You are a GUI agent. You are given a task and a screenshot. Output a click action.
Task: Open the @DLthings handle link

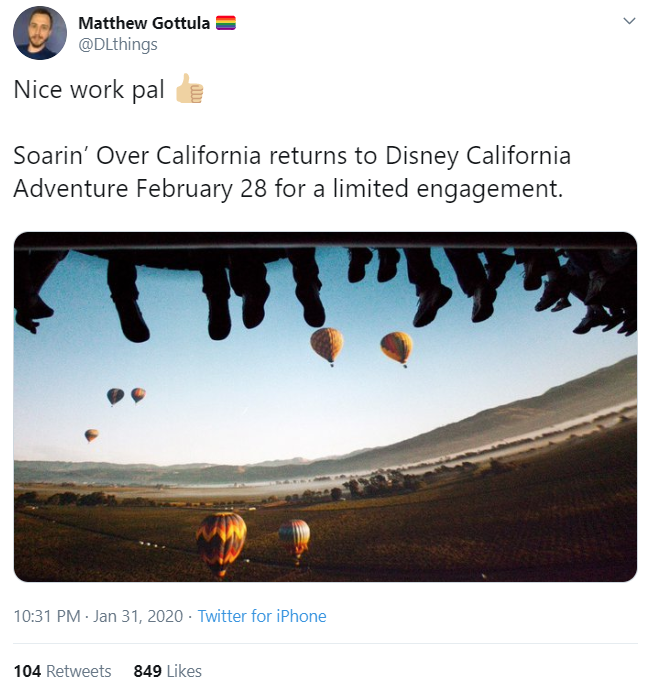(117, 44)
